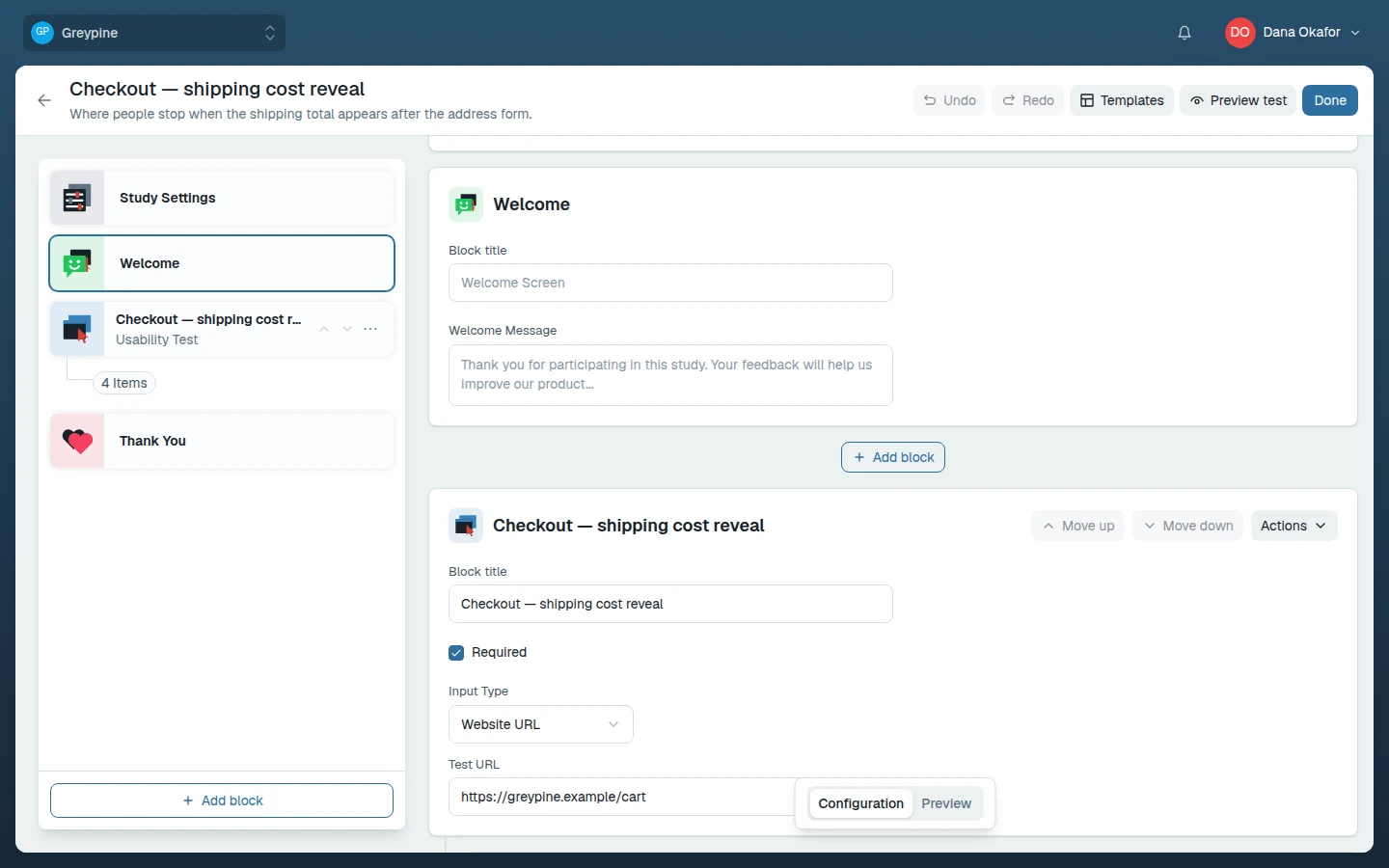Click Study Settings icon in sidebar
The image size is (1389, 868).
tap(76, 199)
